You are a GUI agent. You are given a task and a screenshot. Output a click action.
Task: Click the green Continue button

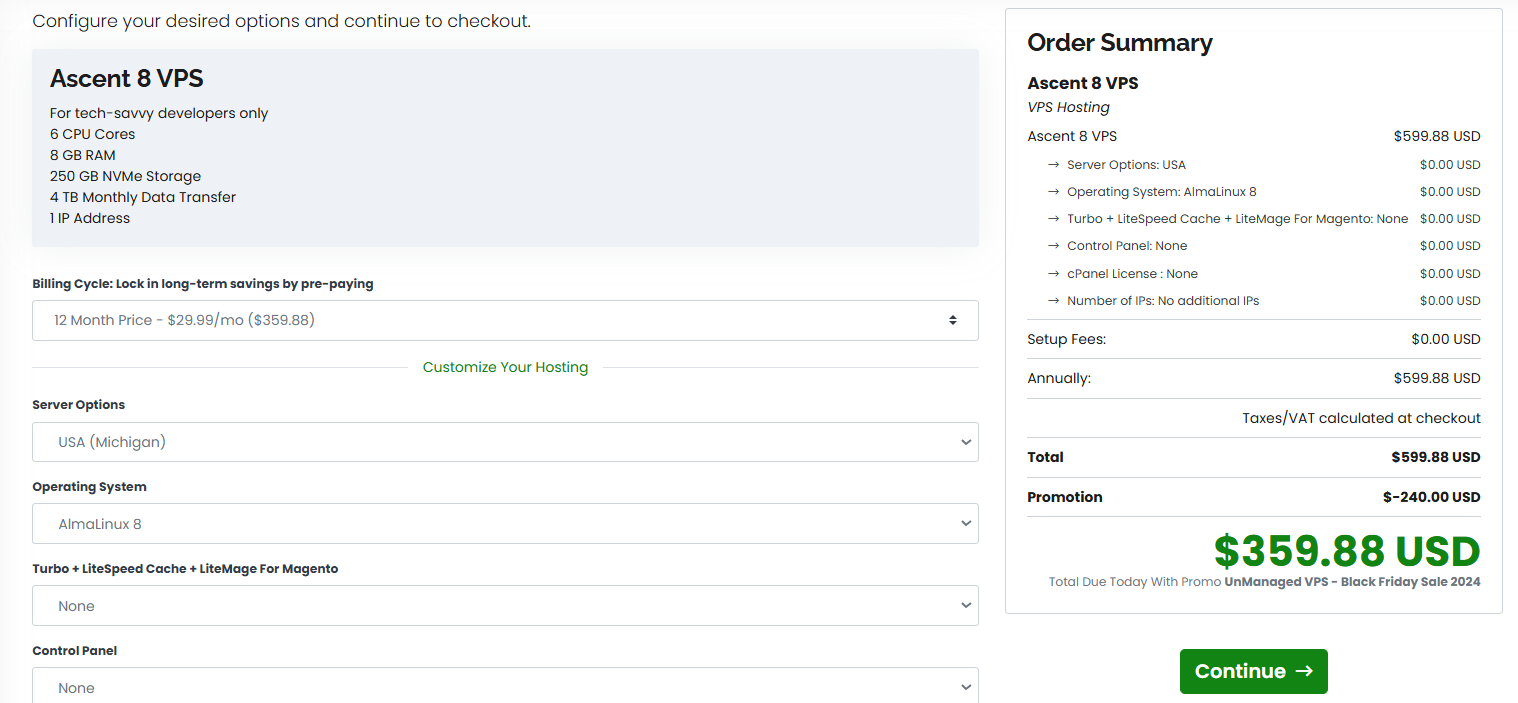pyautogui.click(x=1253, y=671)
